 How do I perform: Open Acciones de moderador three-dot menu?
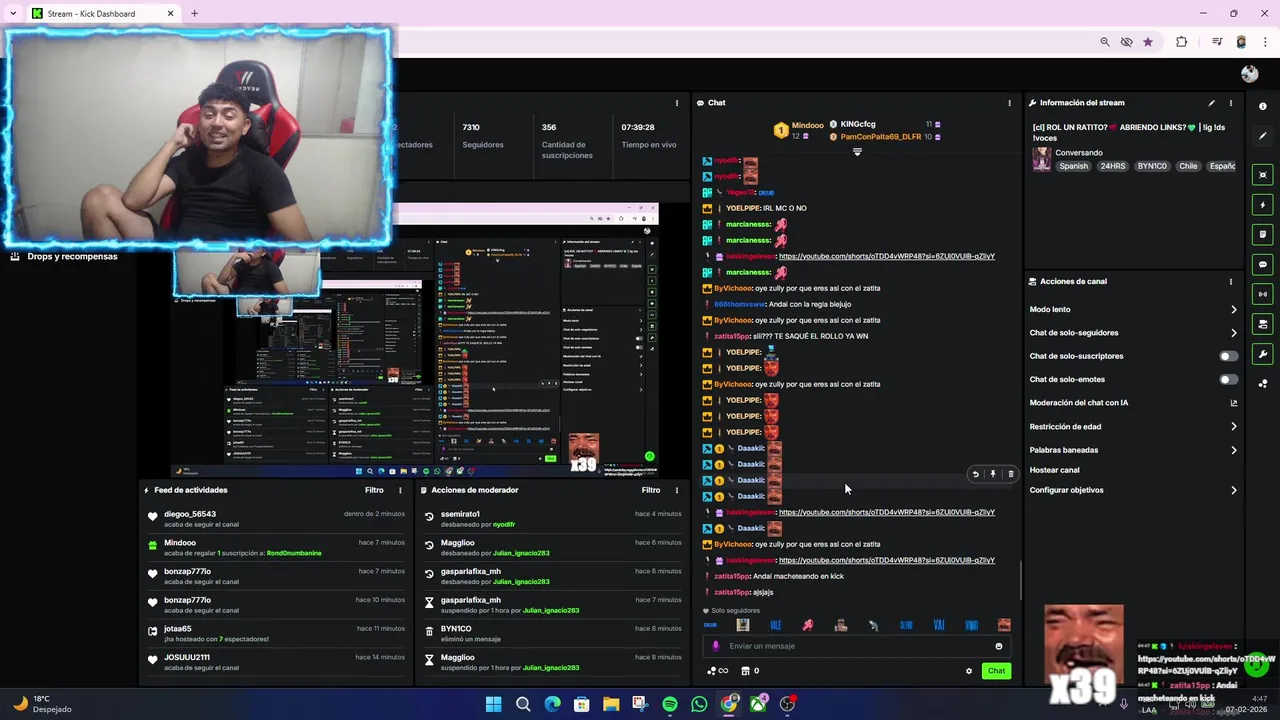tap(677, 490)
